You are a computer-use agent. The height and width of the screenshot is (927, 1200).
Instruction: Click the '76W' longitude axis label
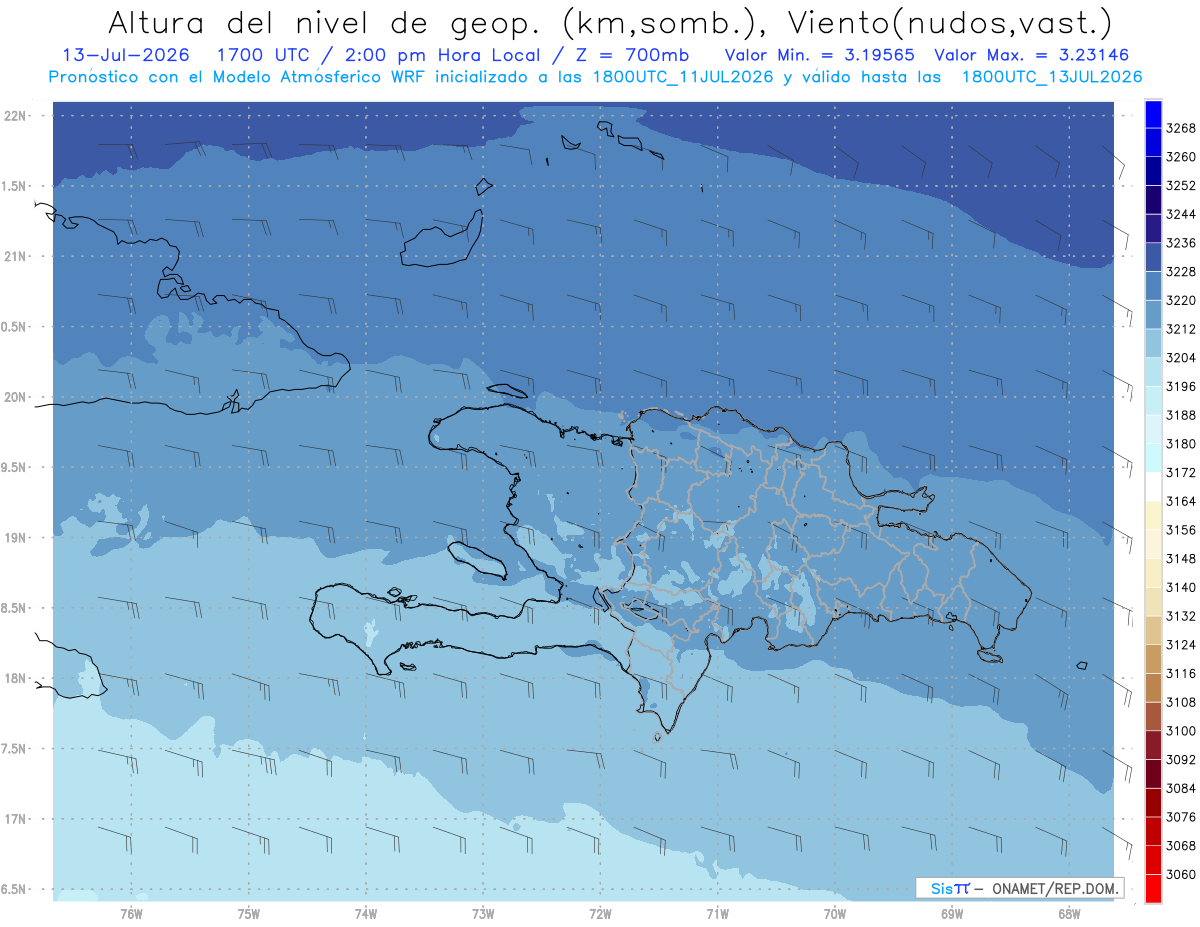[x=131, y=914]
